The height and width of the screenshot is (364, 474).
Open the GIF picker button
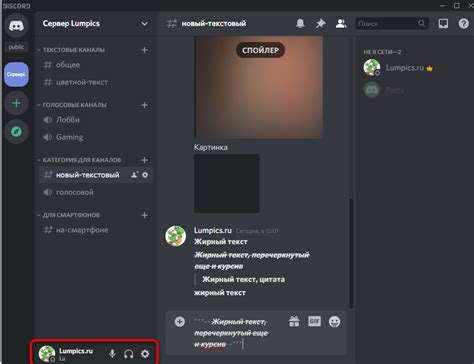[x=314, y=321]
